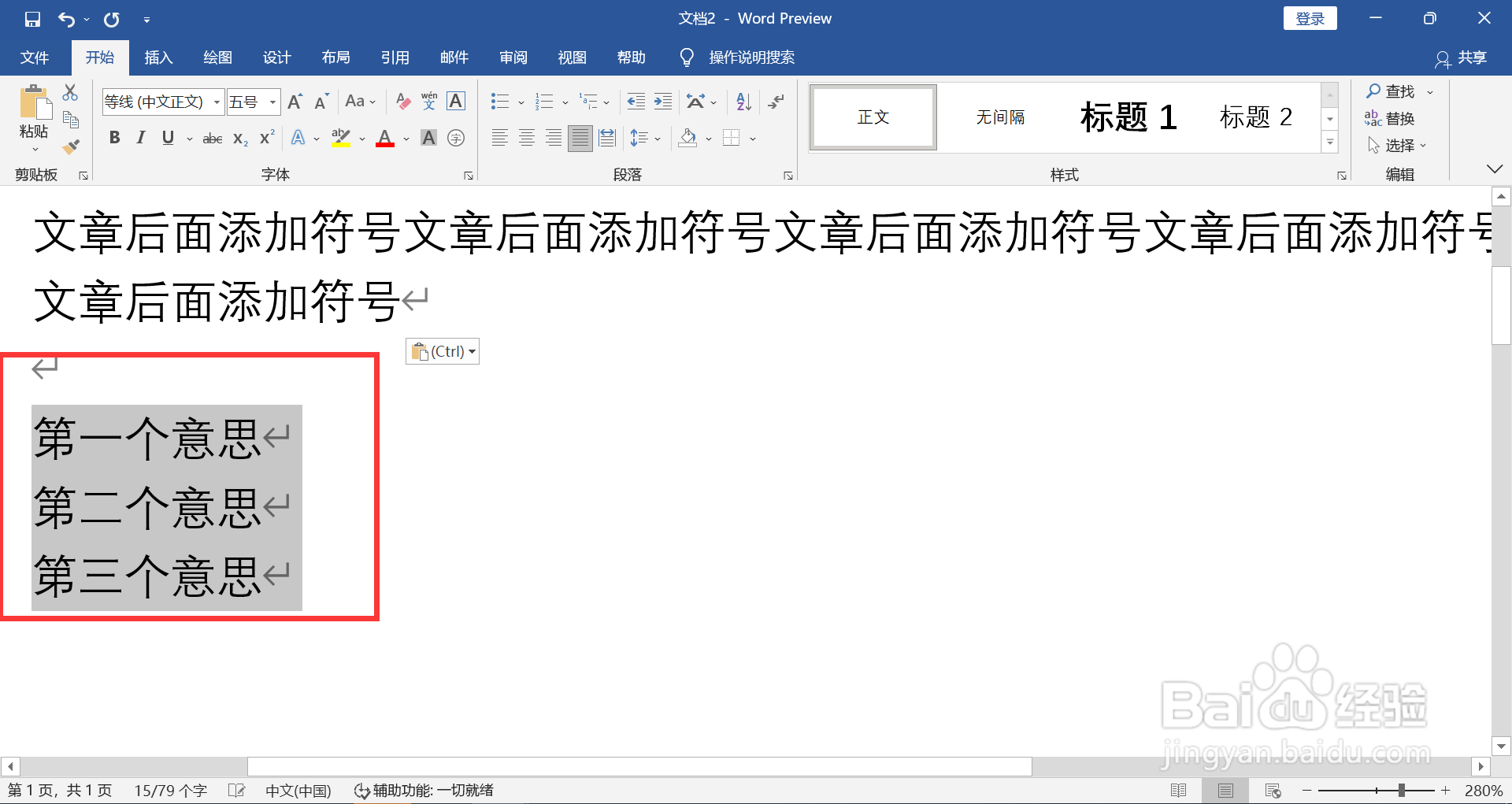Screen dimensions: 1512x804
Task: Click the lightbulb tell-me search icon
Action: coord(687,57)
